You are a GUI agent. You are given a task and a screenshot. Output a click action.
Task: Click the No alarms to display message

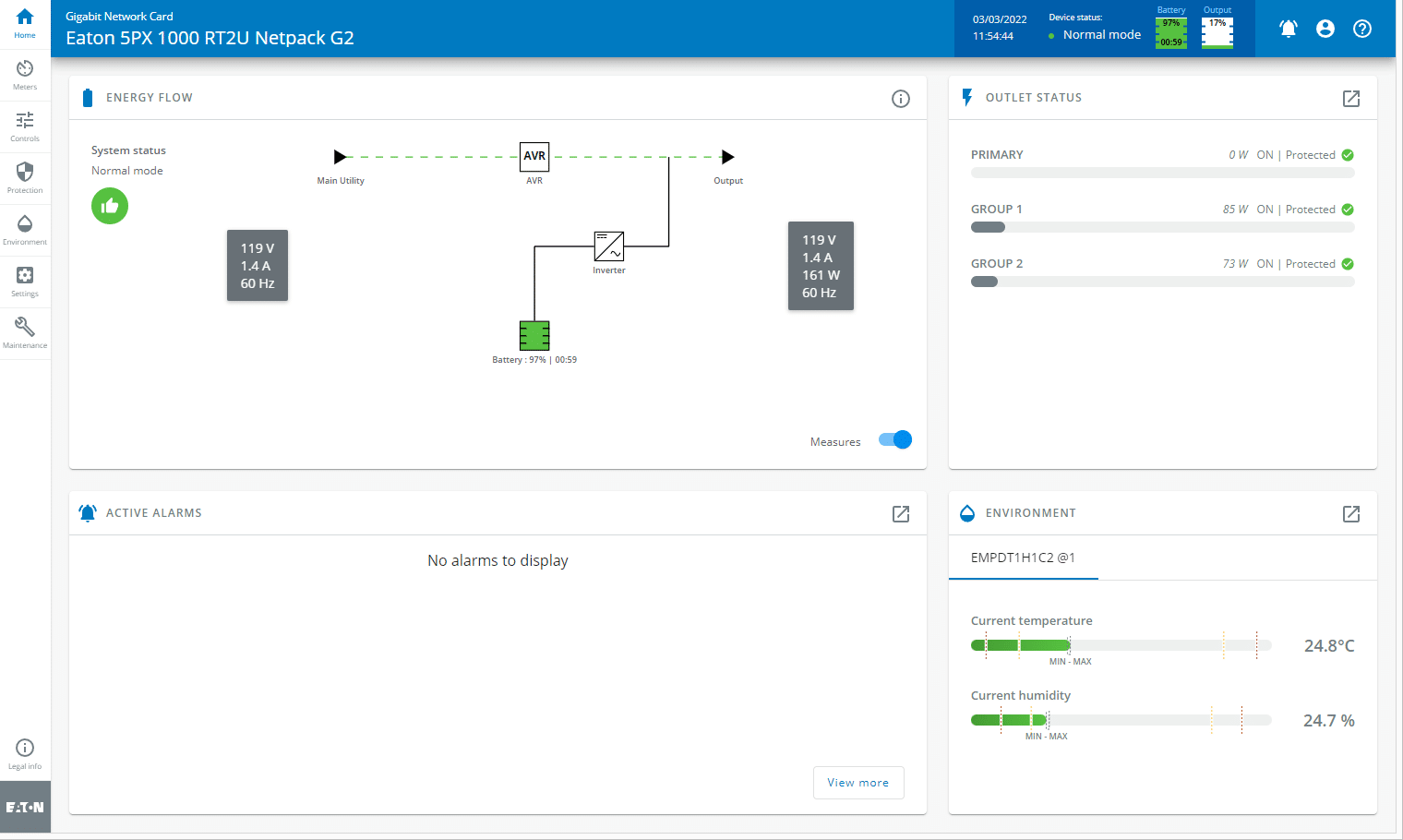point(498,561)
